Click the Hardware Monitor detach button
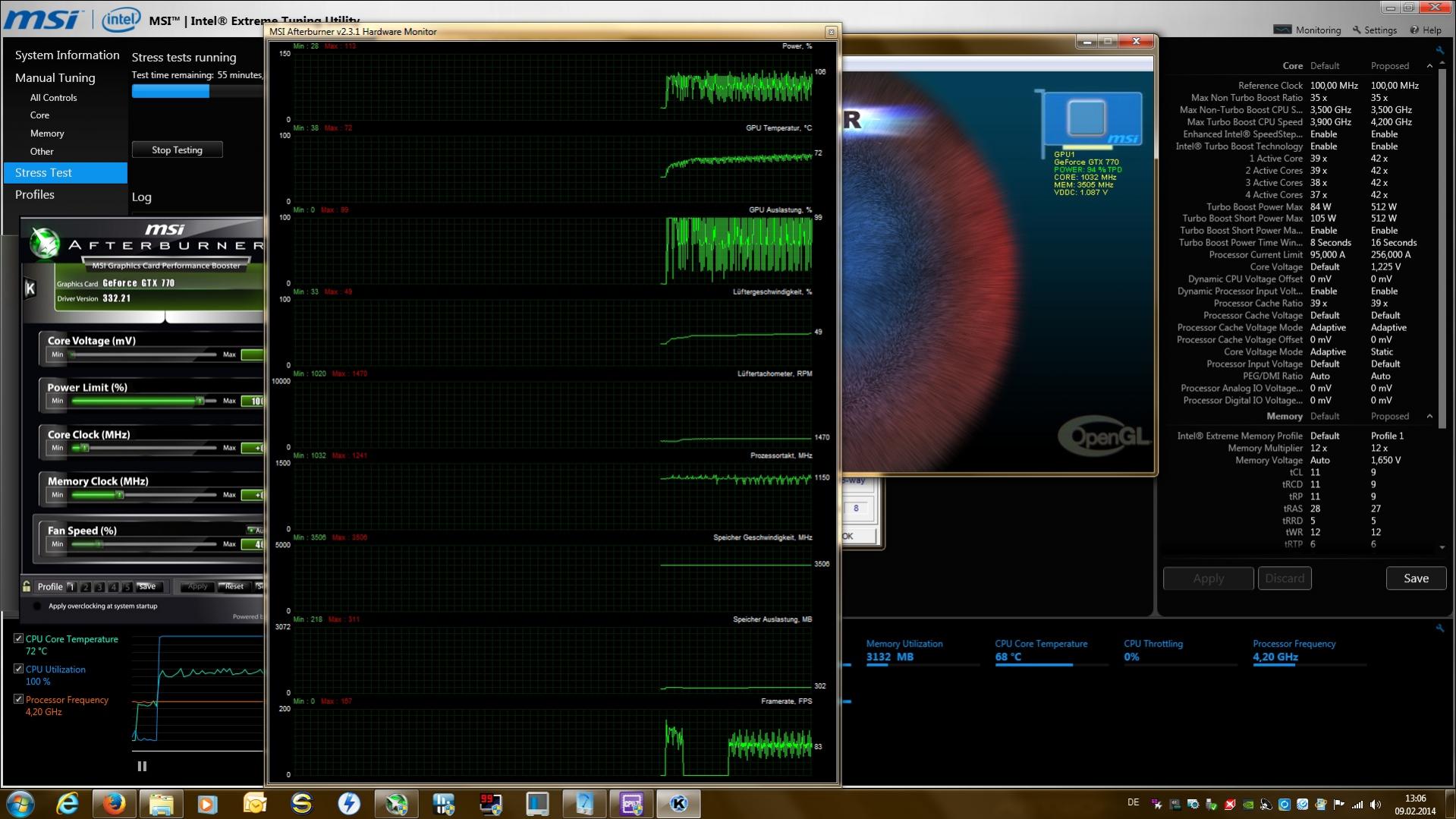 pos(831,32)
